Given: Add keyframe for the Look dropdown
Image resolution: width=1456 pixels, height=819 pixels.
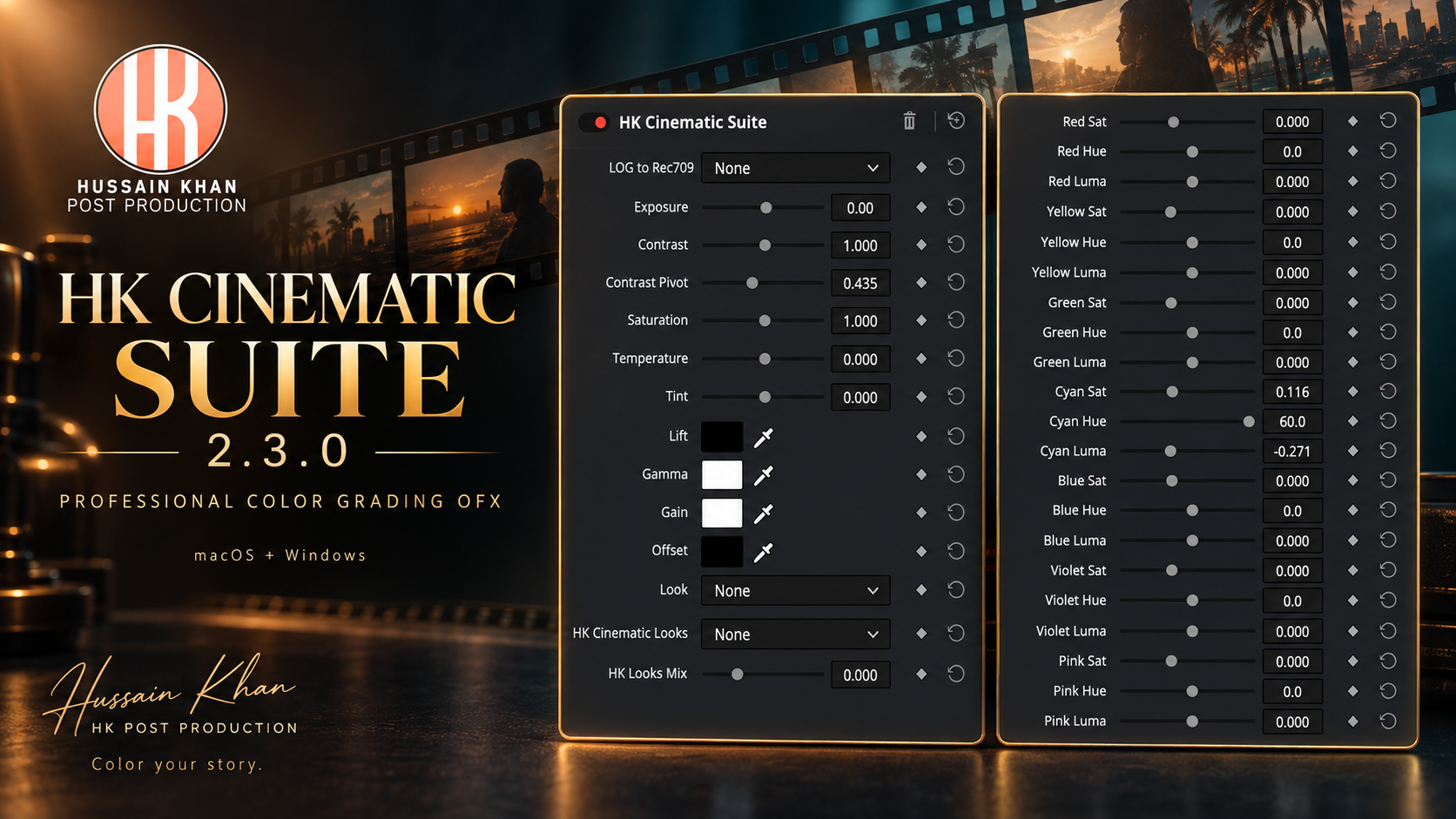Looking at the screenshot, I should click(x=921, y=590).
